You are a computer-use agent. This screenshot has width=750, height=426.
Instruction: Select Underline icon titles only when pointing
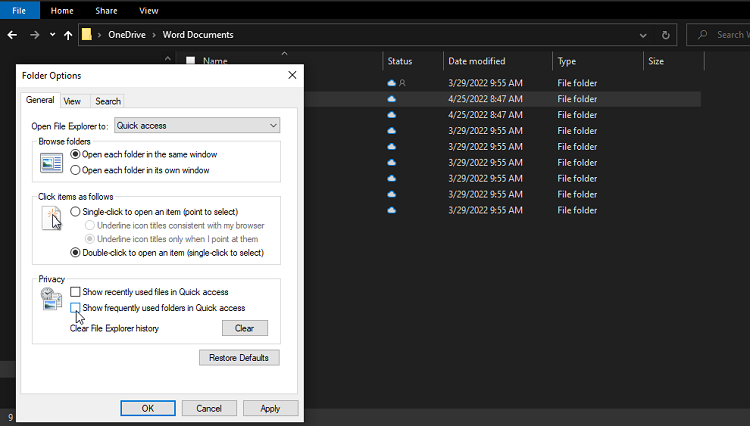click(89, 239)
